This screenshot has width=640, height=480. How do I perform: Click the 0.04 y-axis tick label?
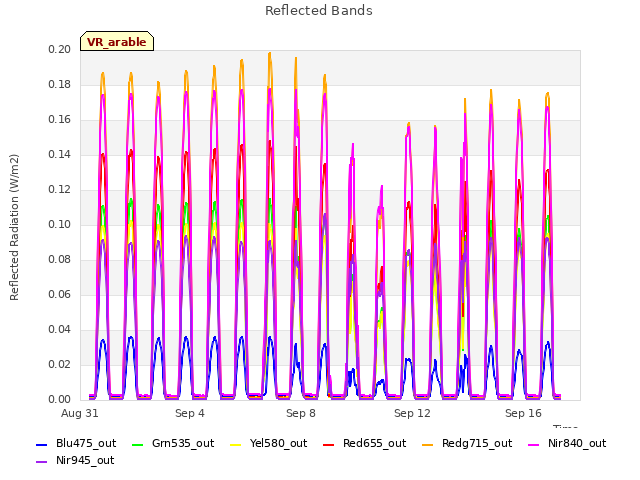click(60, 329)
